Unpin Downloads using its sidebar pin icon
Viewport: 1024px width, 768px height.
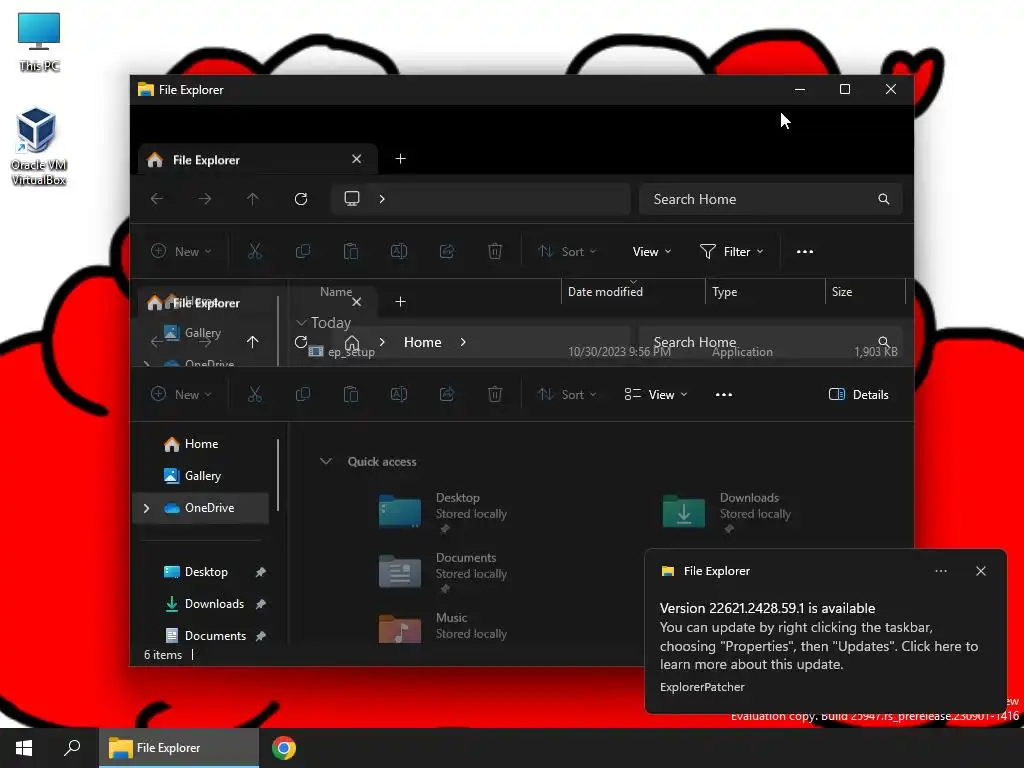coord(261,604)
